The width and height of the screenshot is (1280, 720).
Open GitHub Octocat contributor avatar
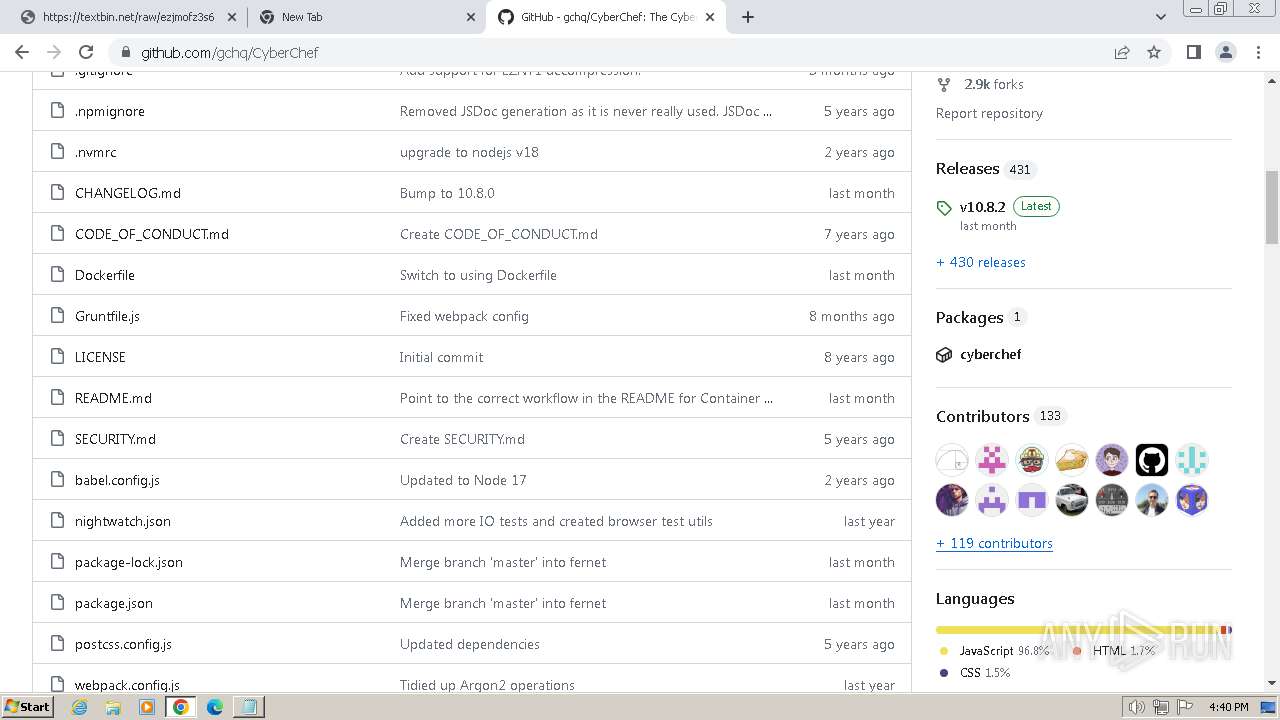(1152, 460)
